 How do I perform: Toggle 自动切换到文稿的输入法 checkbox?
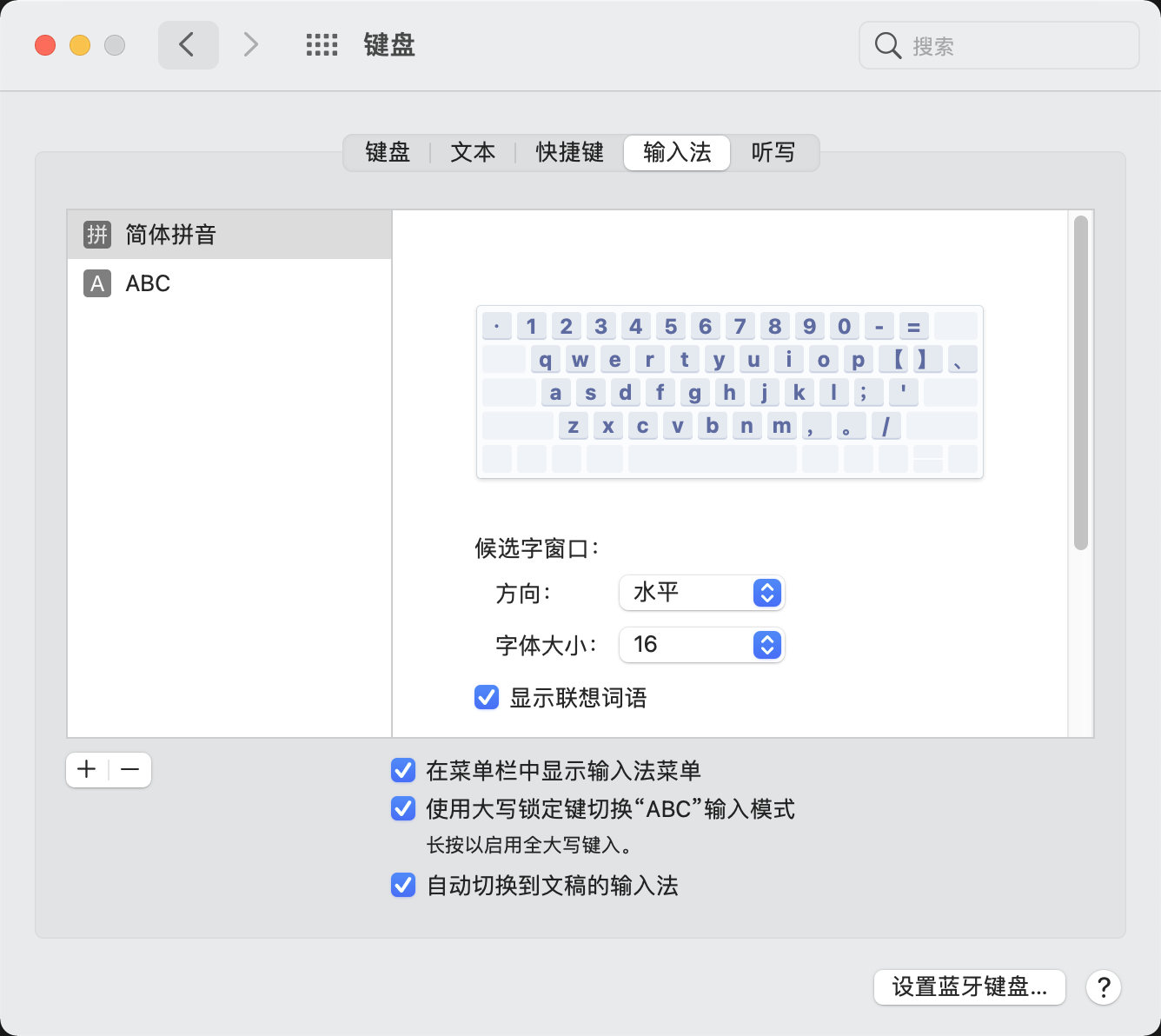pyautogui.click(x=403, y=885)
